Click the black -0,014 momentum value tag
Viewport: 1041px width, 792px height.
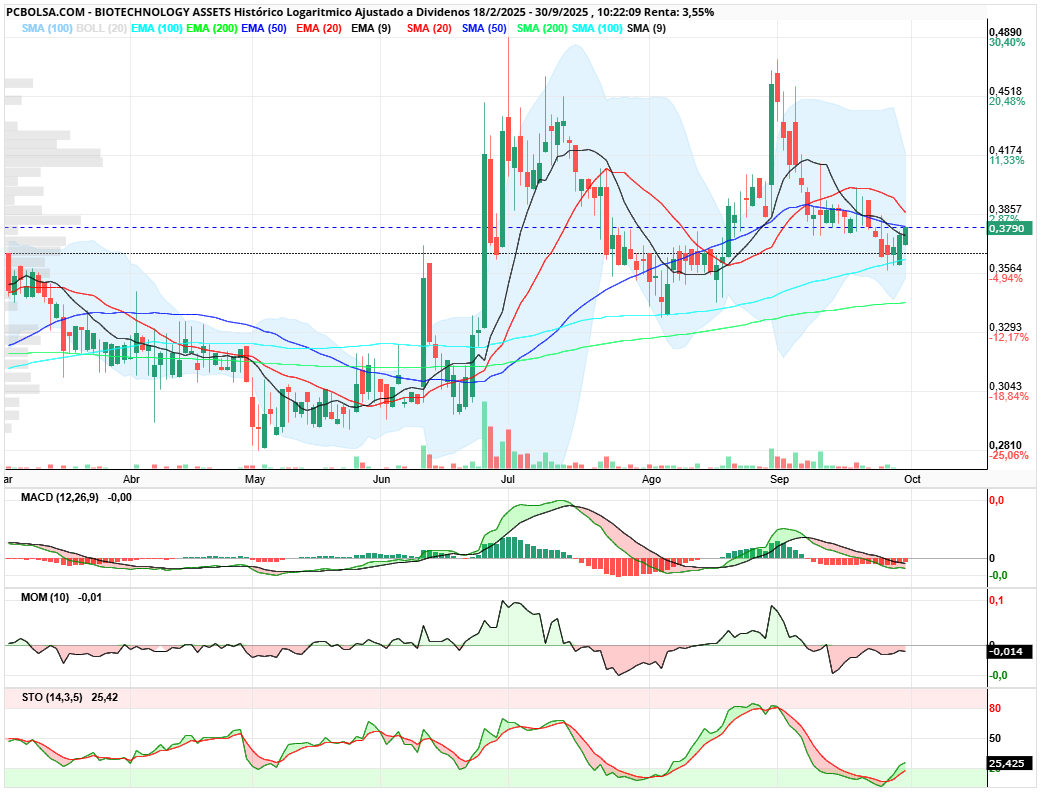[x=1005, y=651]
